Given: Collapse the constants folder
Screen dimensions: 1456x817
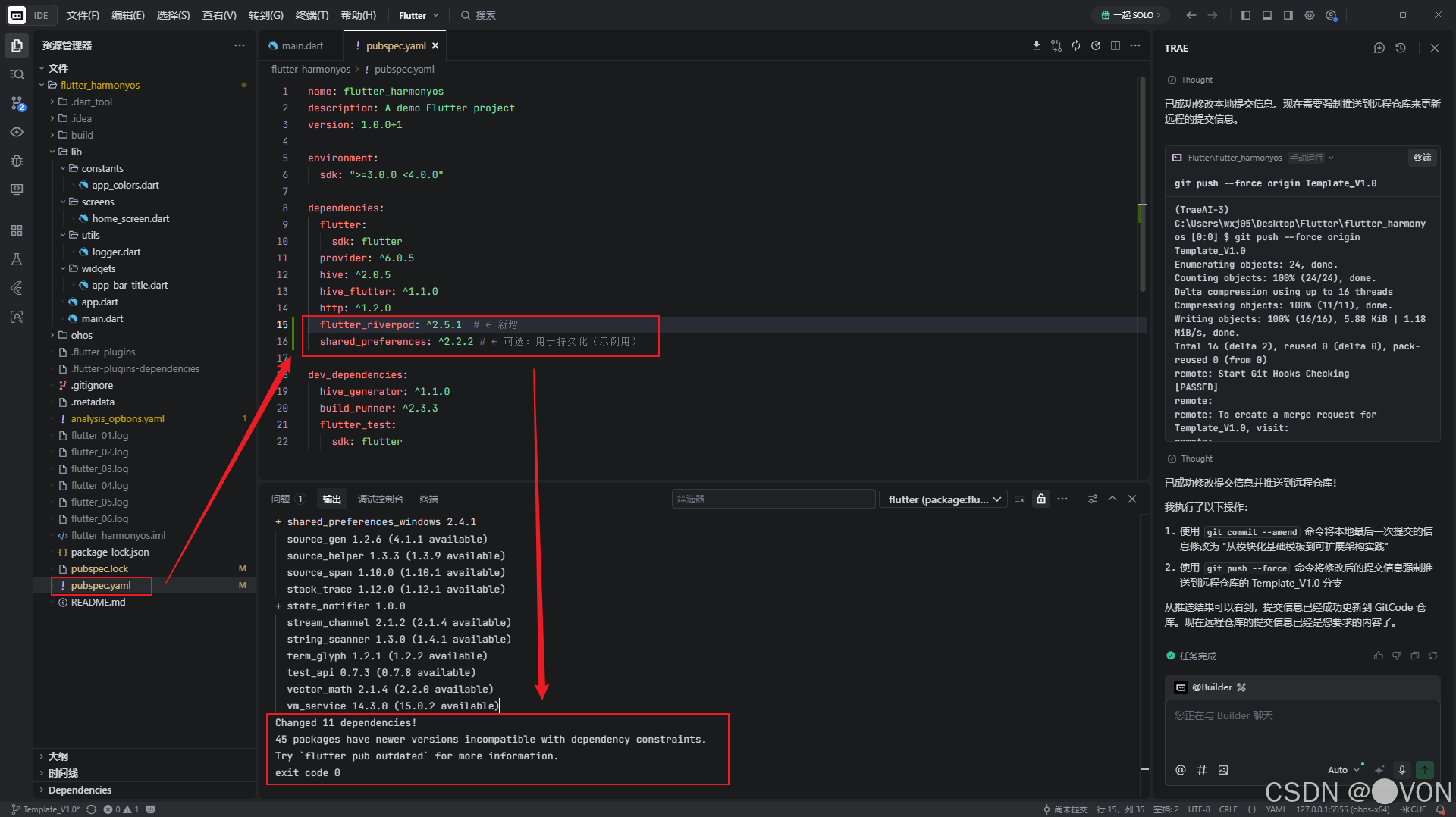Looking at the screenshot, I should [102, 168].
